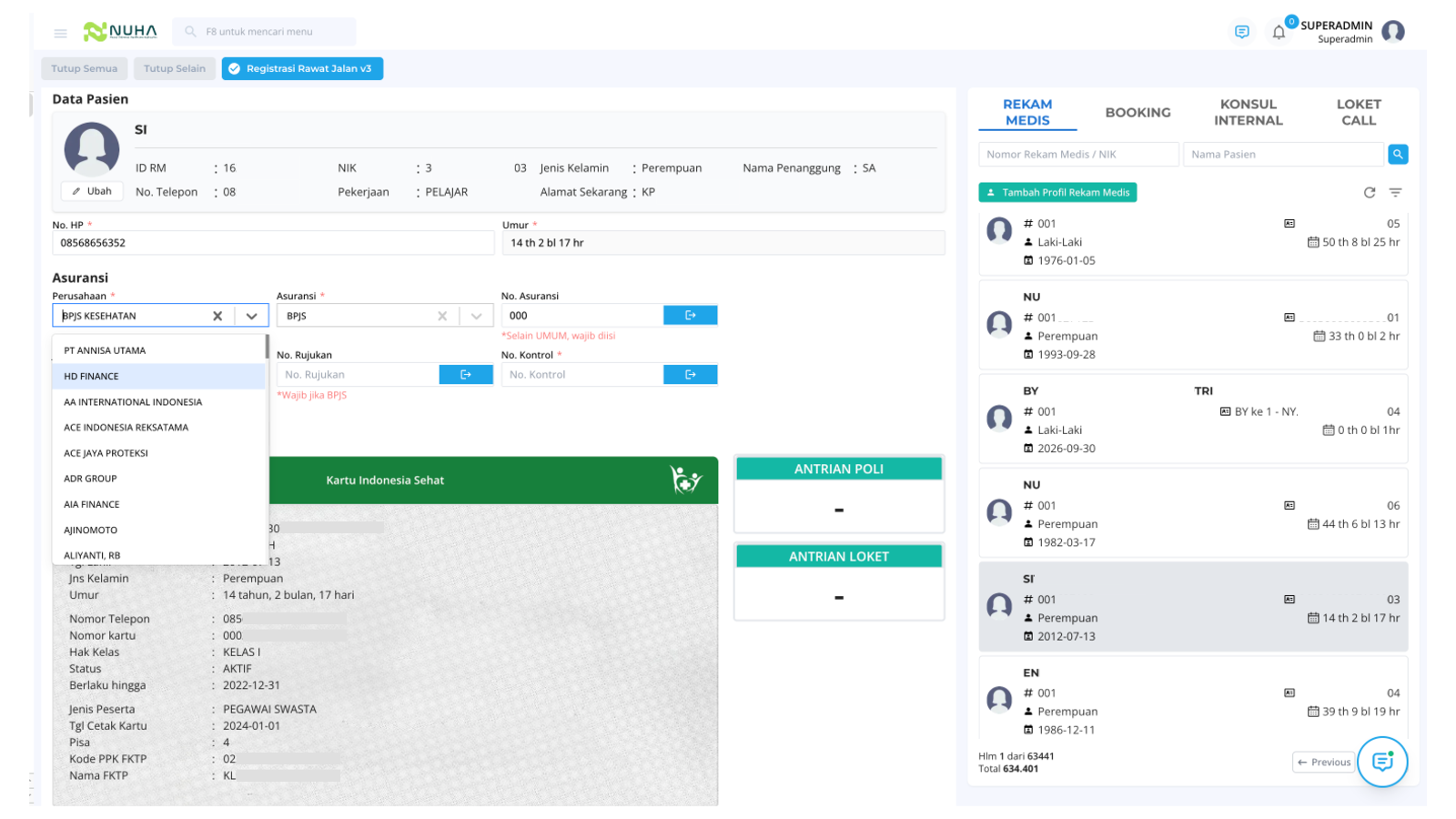This screenshot has width=1456, height=819.
Task: Go to Previous page of records
Action: click(x=1324, y=763)
